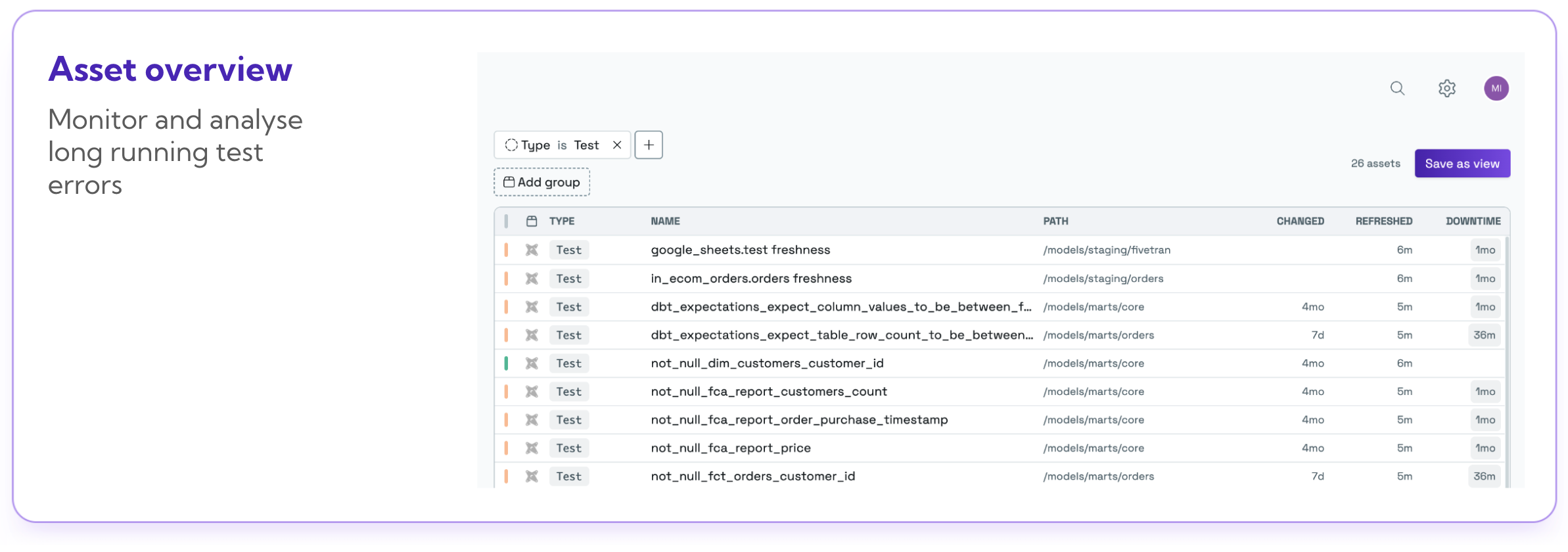Open not_null_fca_report_order_purchase_timestamp asset

[799, 420]
